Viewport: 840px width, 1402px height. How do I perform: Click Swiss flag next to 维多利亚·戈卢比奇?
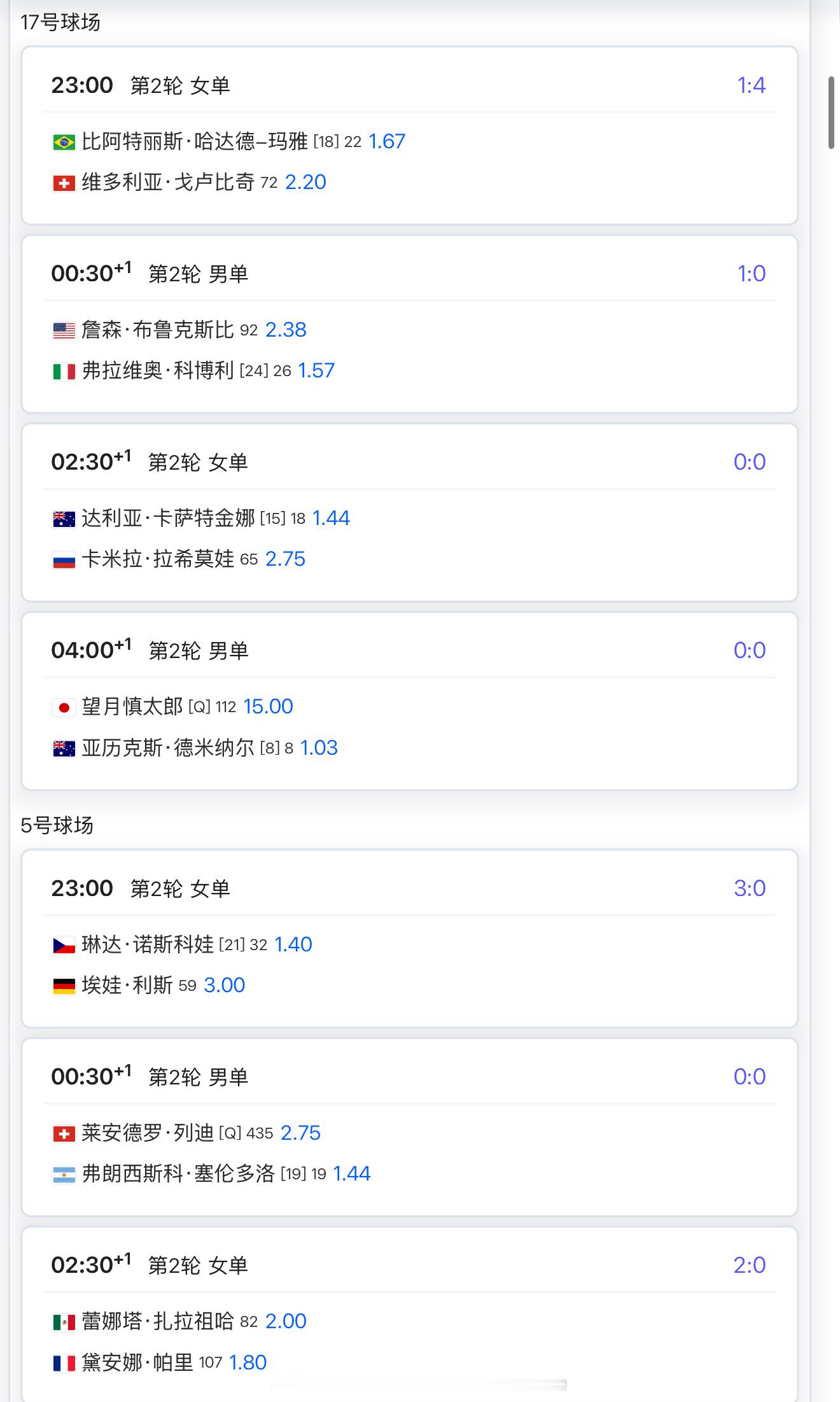(x=64, y=183)
